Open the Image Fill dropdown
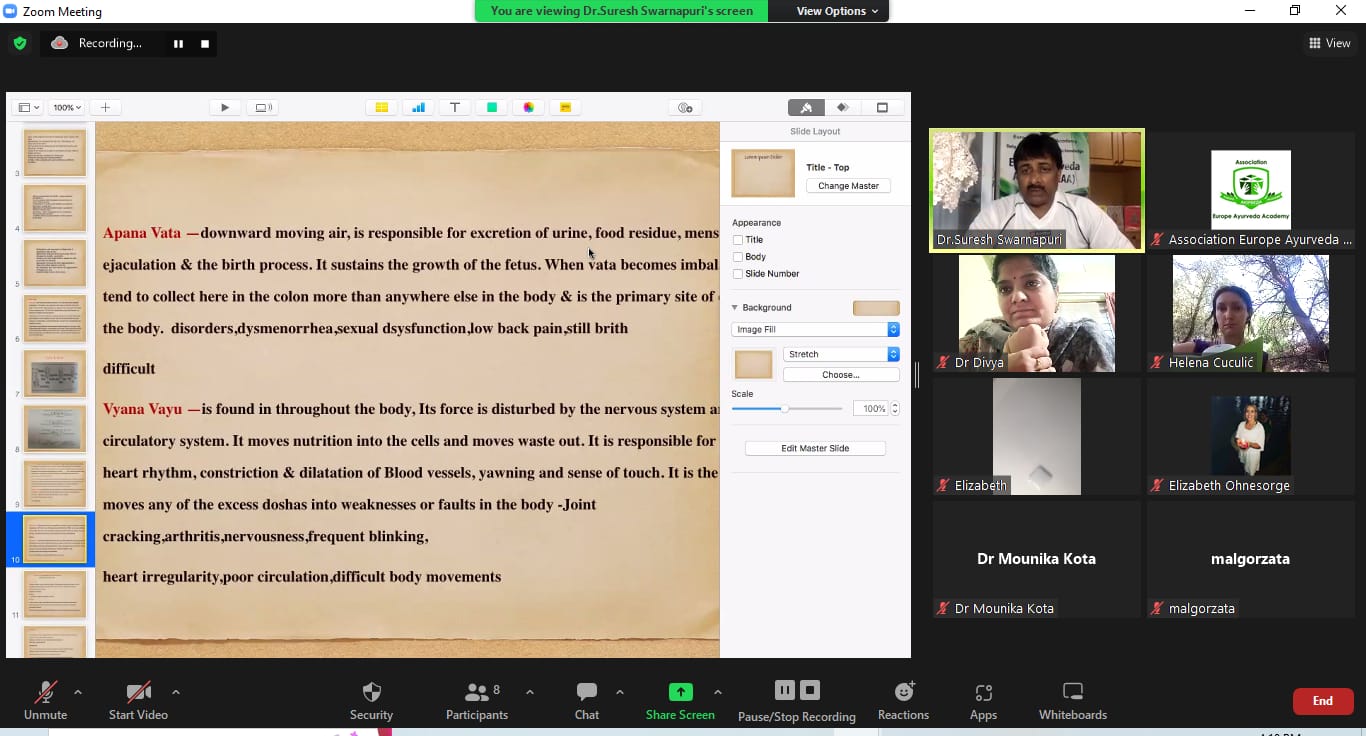The width and height of the screenshot is (1366, 736). (815, 329)
